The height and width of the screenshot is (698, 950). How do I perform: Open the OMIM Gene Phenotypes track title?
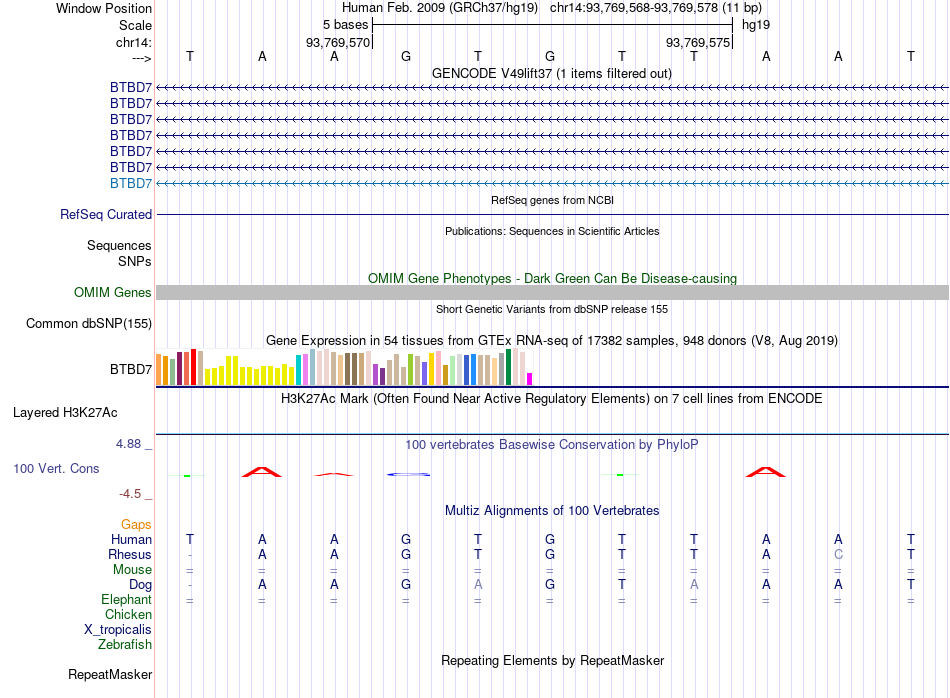[552, 278]
